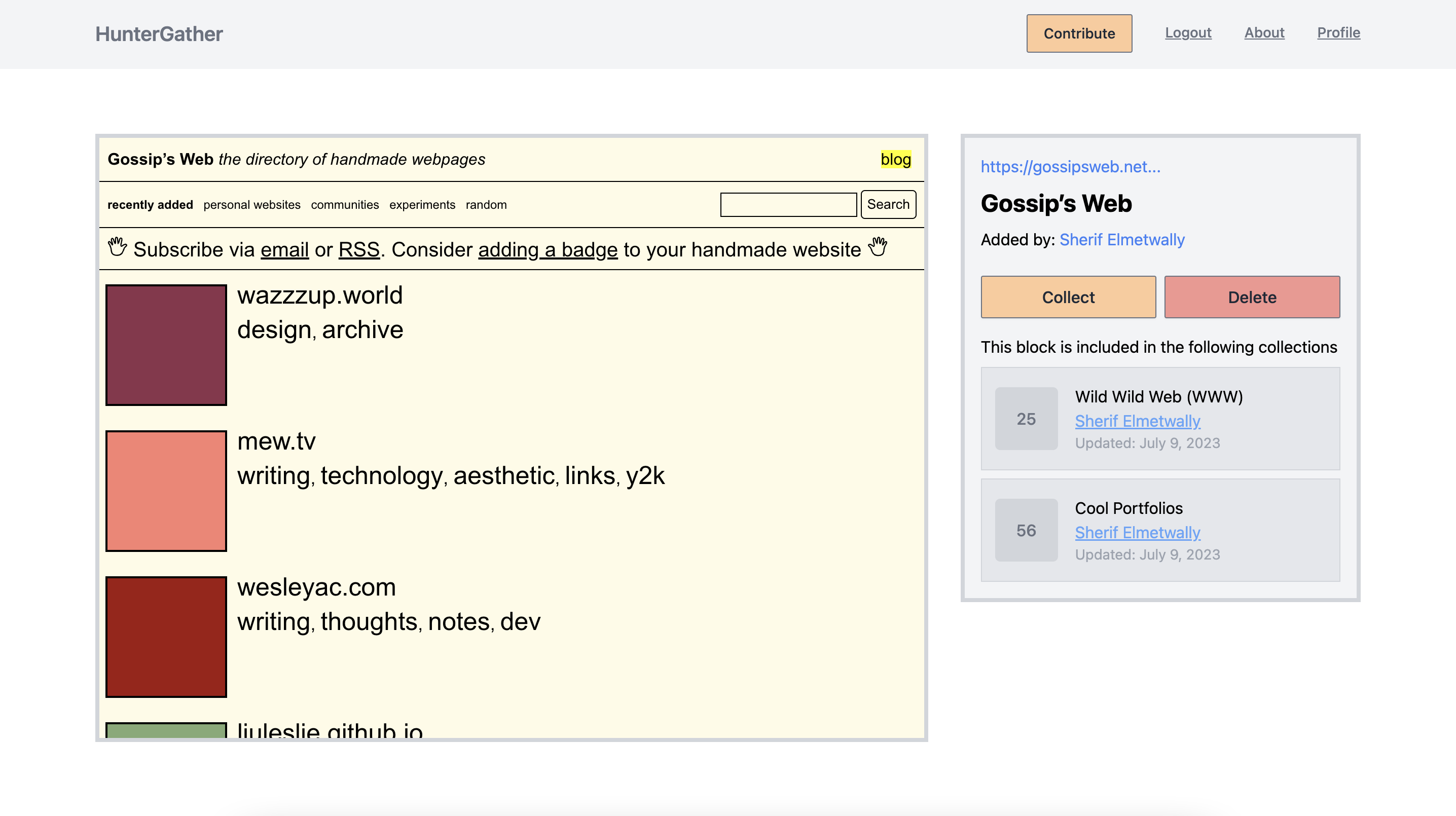Open the RSS link

click(359, 249)
